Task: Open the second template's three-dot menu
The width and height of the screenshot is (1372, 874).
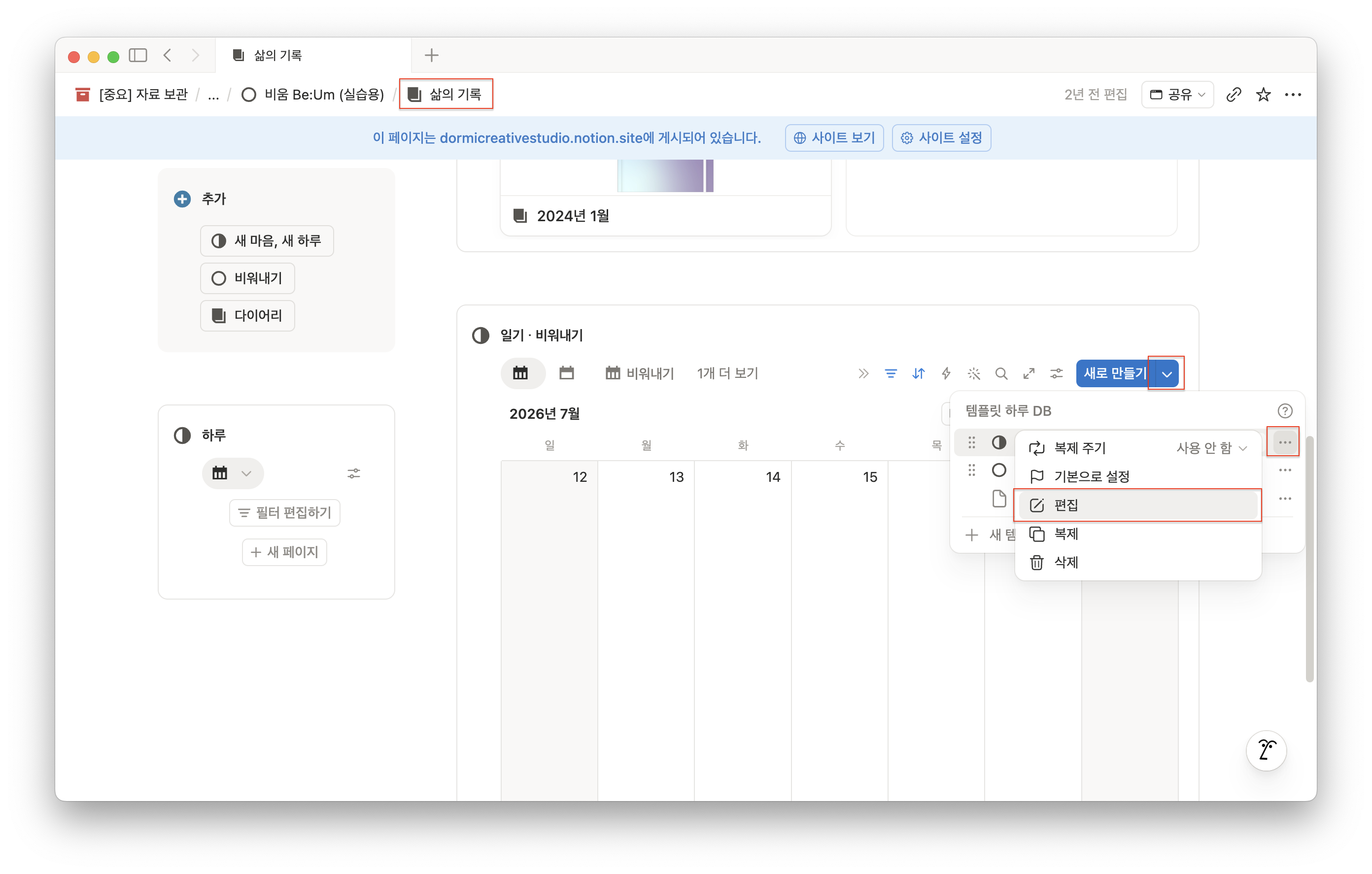Action: 1284,471
